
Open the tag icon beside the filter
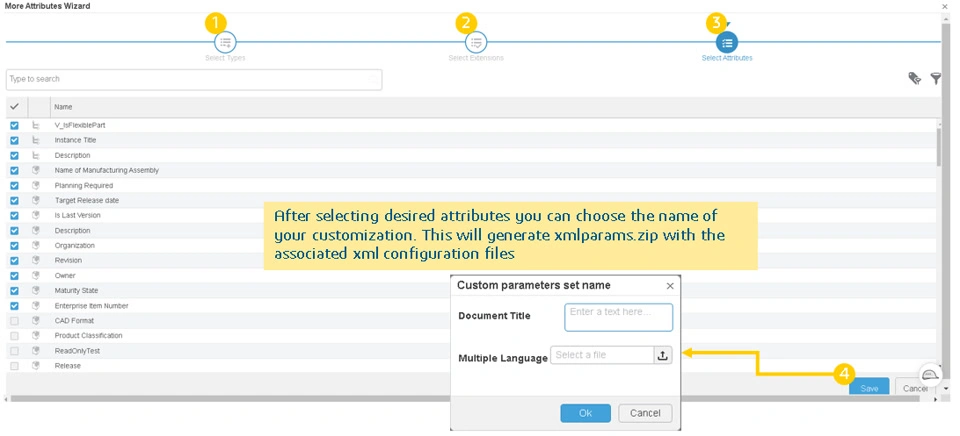(914, 78)
